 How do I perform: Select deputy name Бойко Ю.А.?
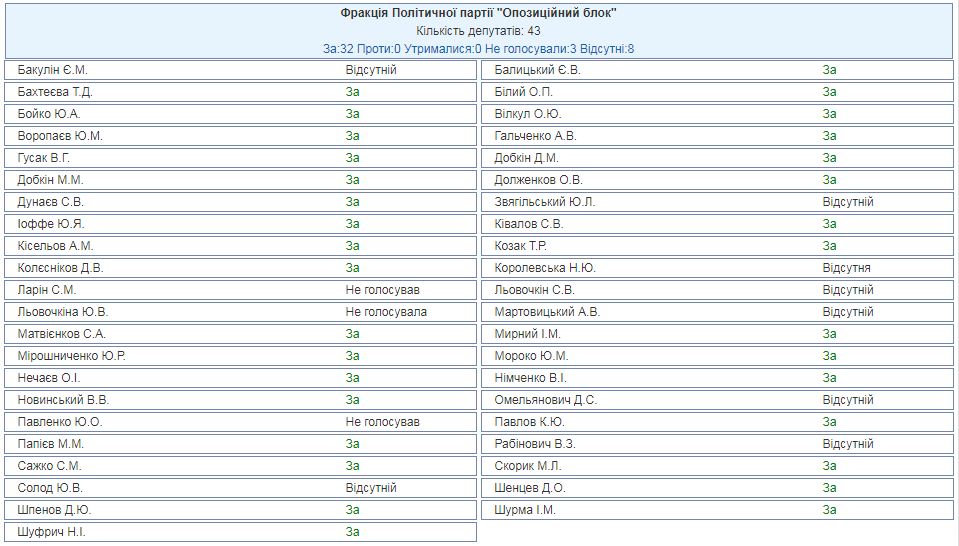pos(49,114)
